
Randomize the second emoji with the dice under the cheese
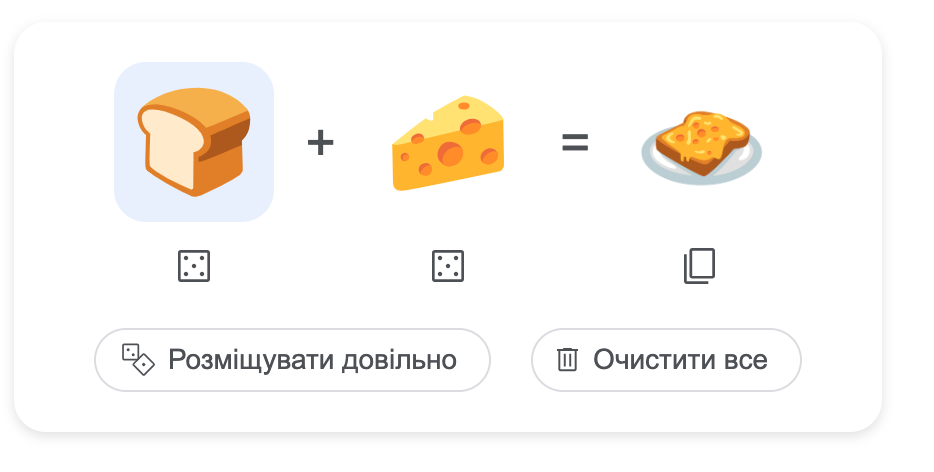point(447,266)
